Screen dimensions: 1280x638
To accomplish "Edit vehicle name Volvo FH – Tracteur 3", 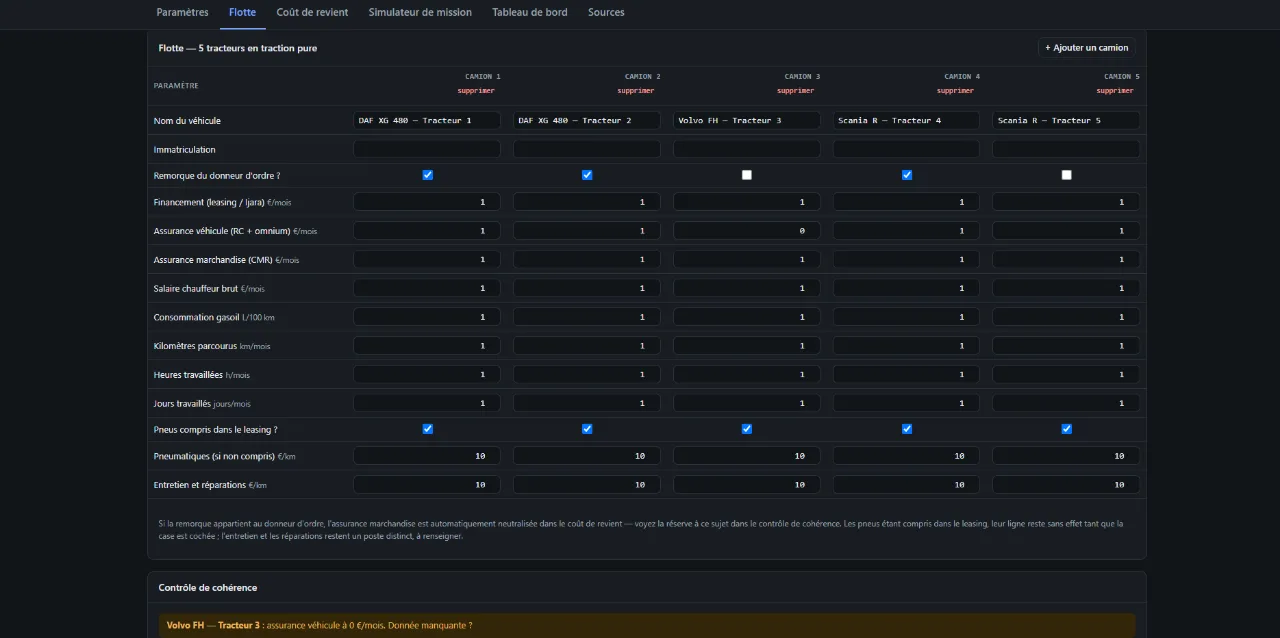I will tap(747, 120).
